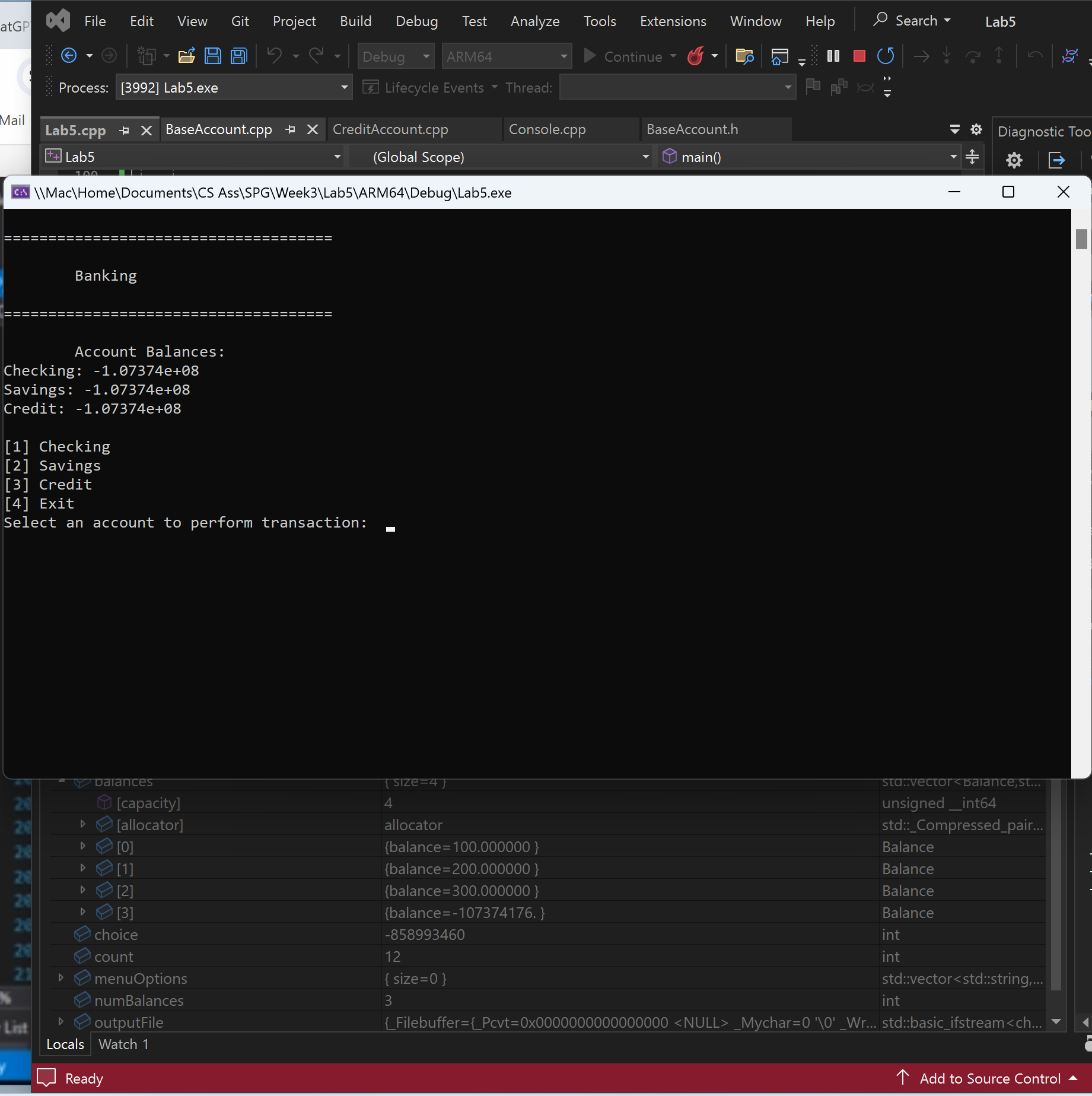Open the CreditAccount.cpp file tab
1092x1096 pixels.
pyautogui.click(x=390, y=129)
